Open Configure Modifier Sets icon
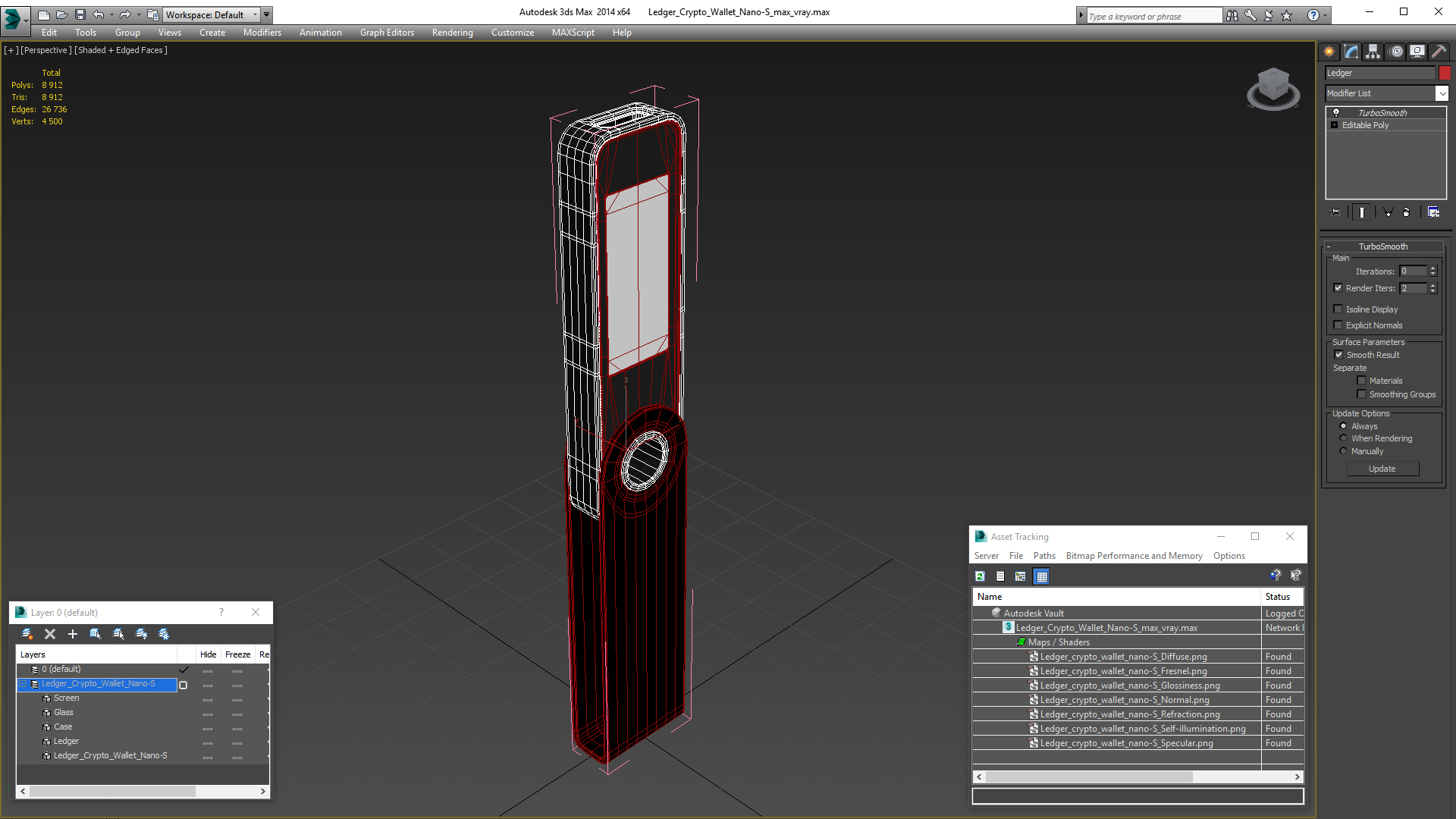The width and height of the screenshot is (1456, 819). click(x=1433, y=212)
